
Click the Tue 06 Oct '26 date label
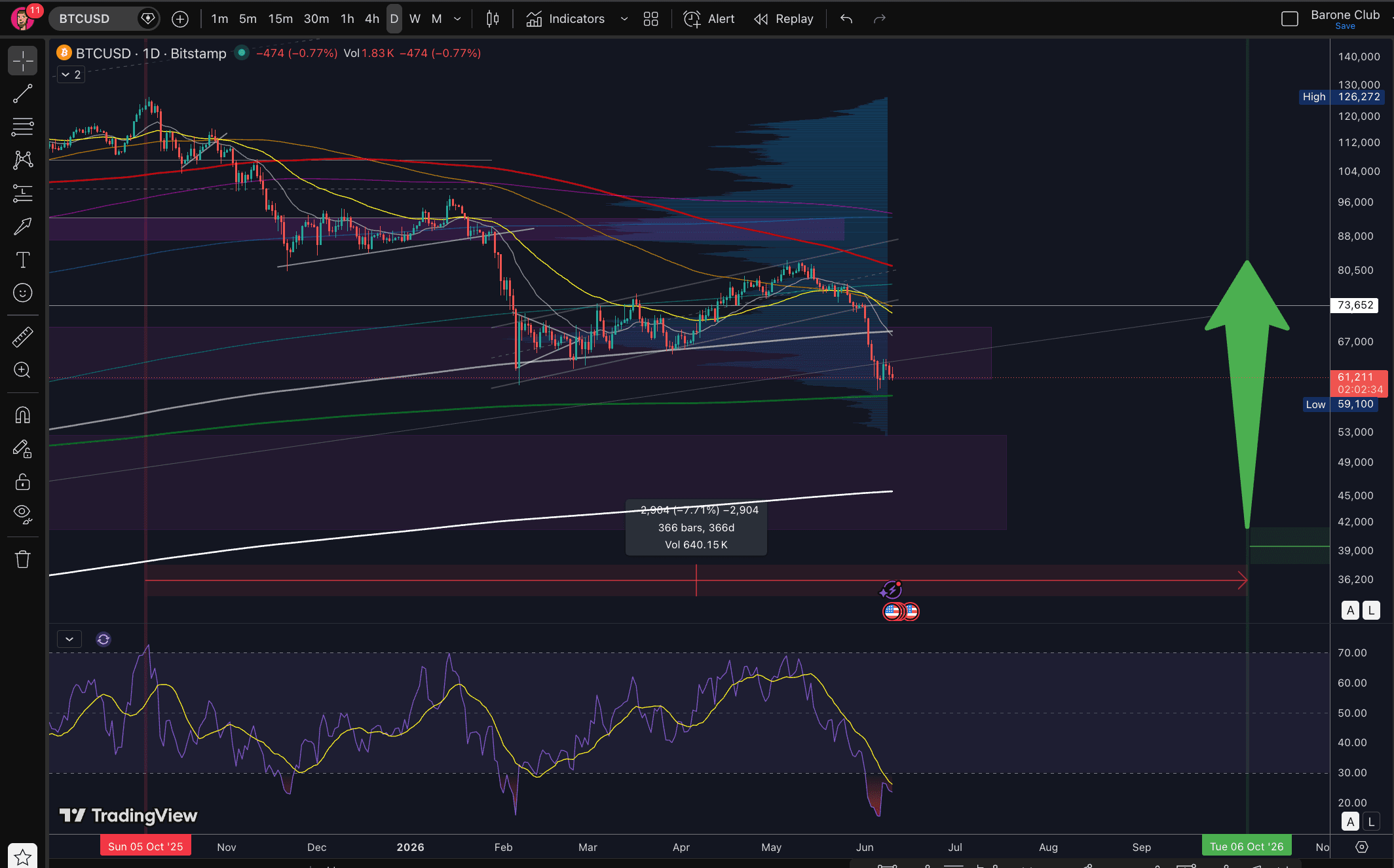[x=1247, y=846]
